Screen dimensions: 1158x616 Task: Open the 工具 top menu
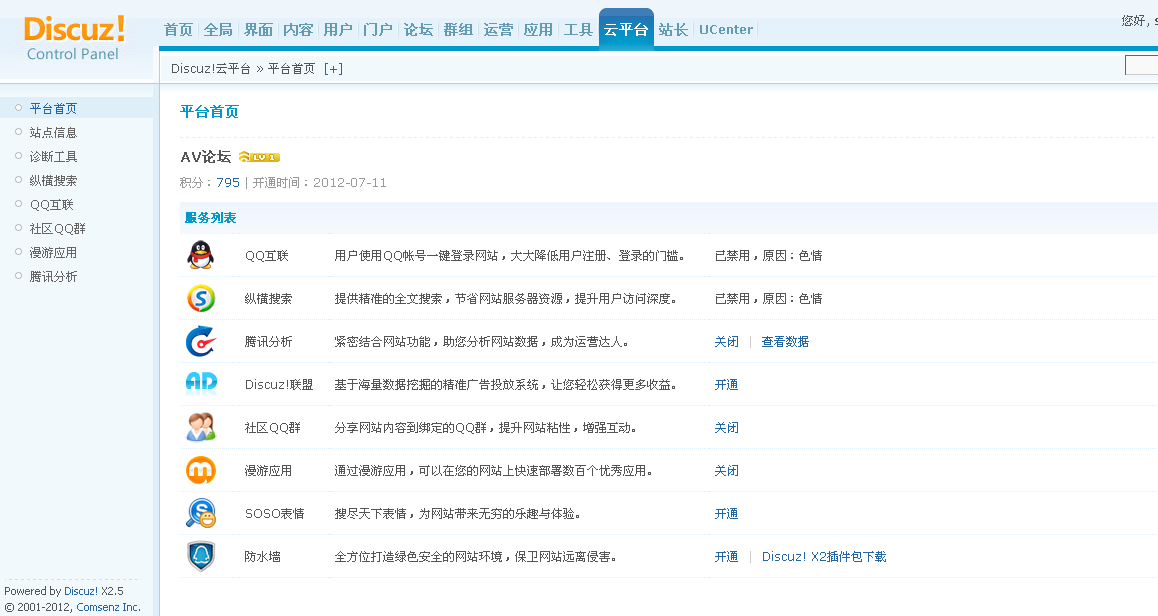578,30
